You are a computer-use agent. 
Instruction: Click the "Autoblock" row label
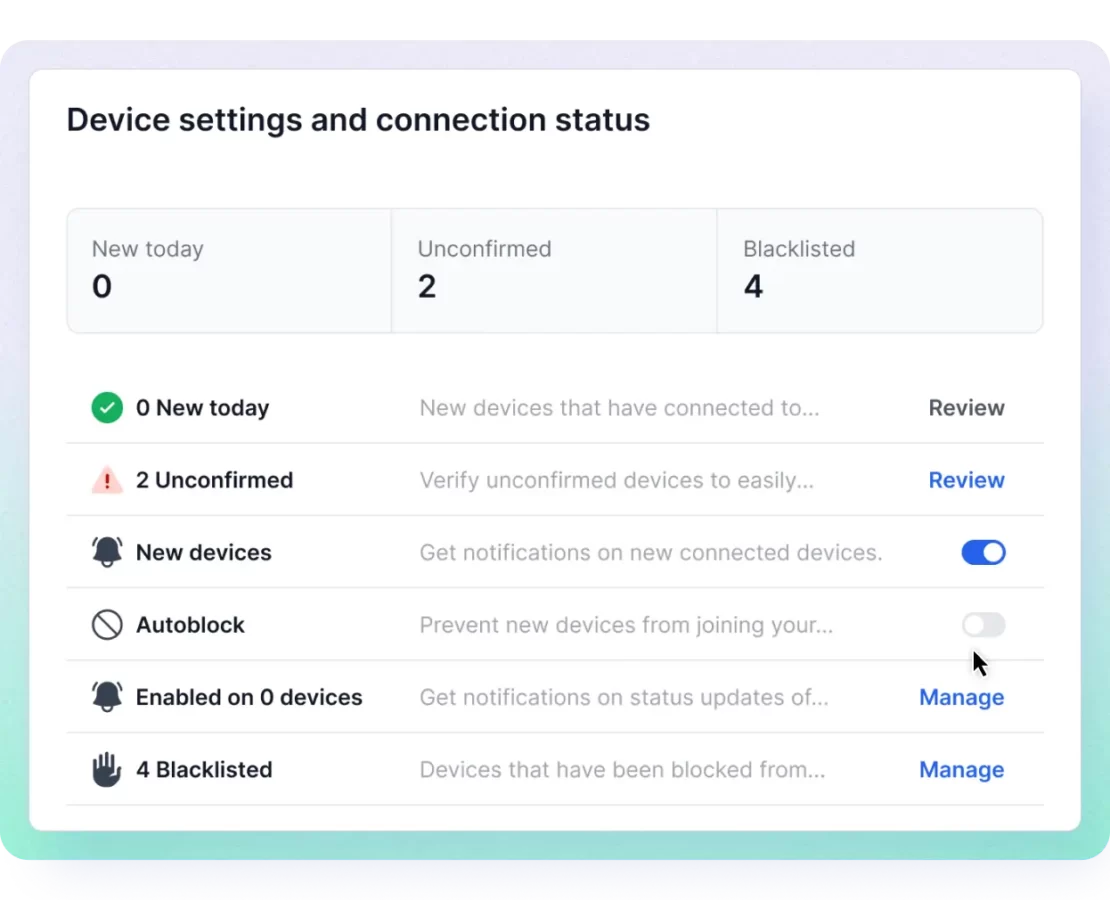pos(190,625)
